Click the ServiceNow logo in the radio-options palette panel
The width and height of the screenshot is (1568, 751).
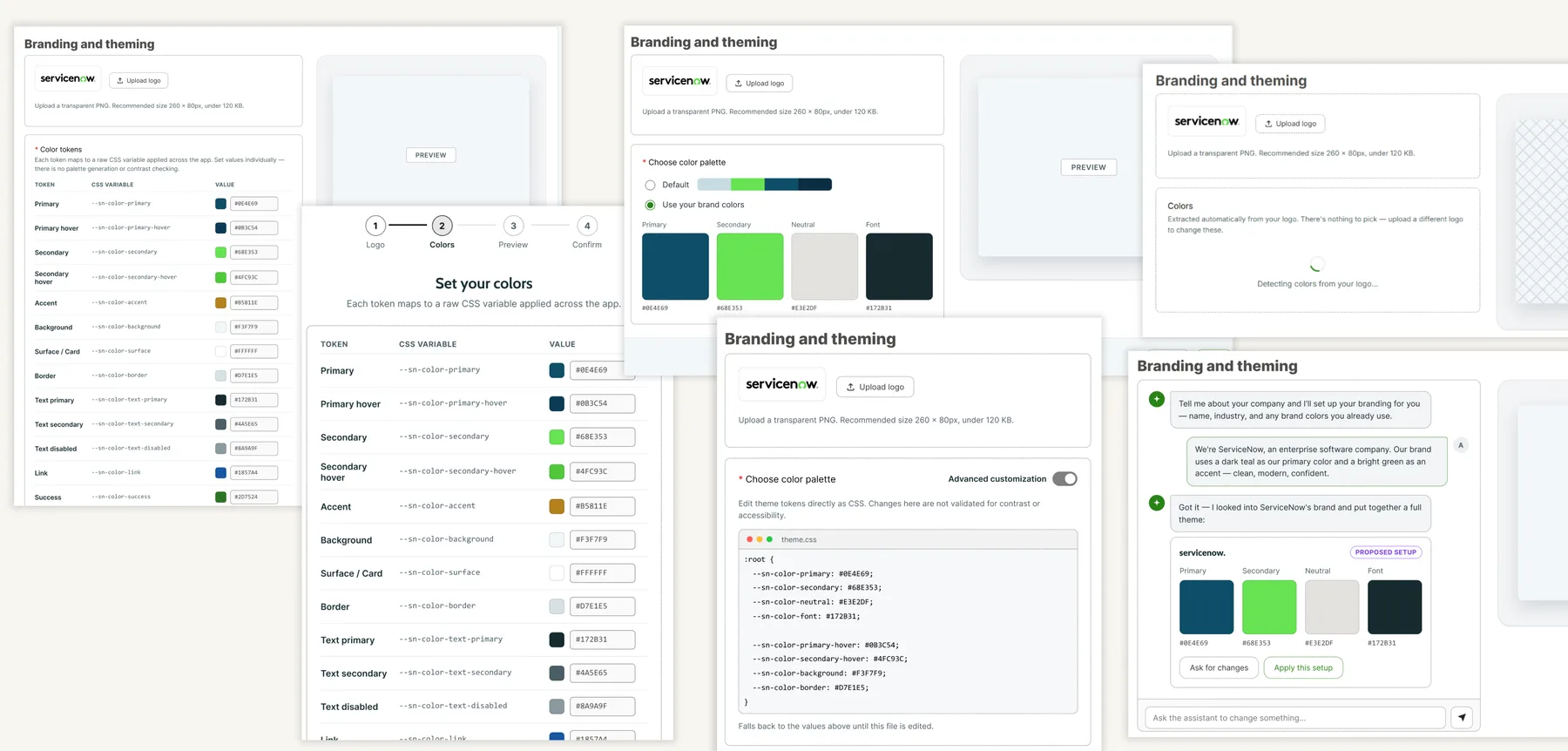click(x=679, y=81)
